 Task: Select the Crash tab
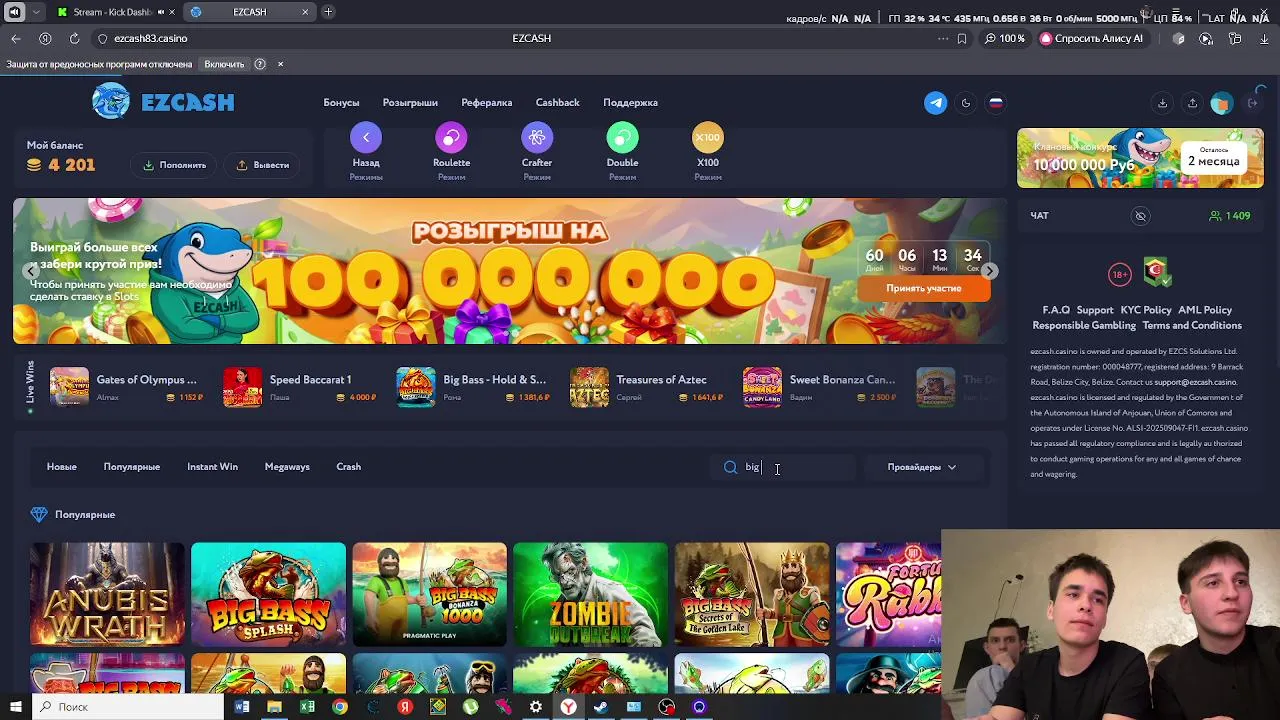point(348,467)
